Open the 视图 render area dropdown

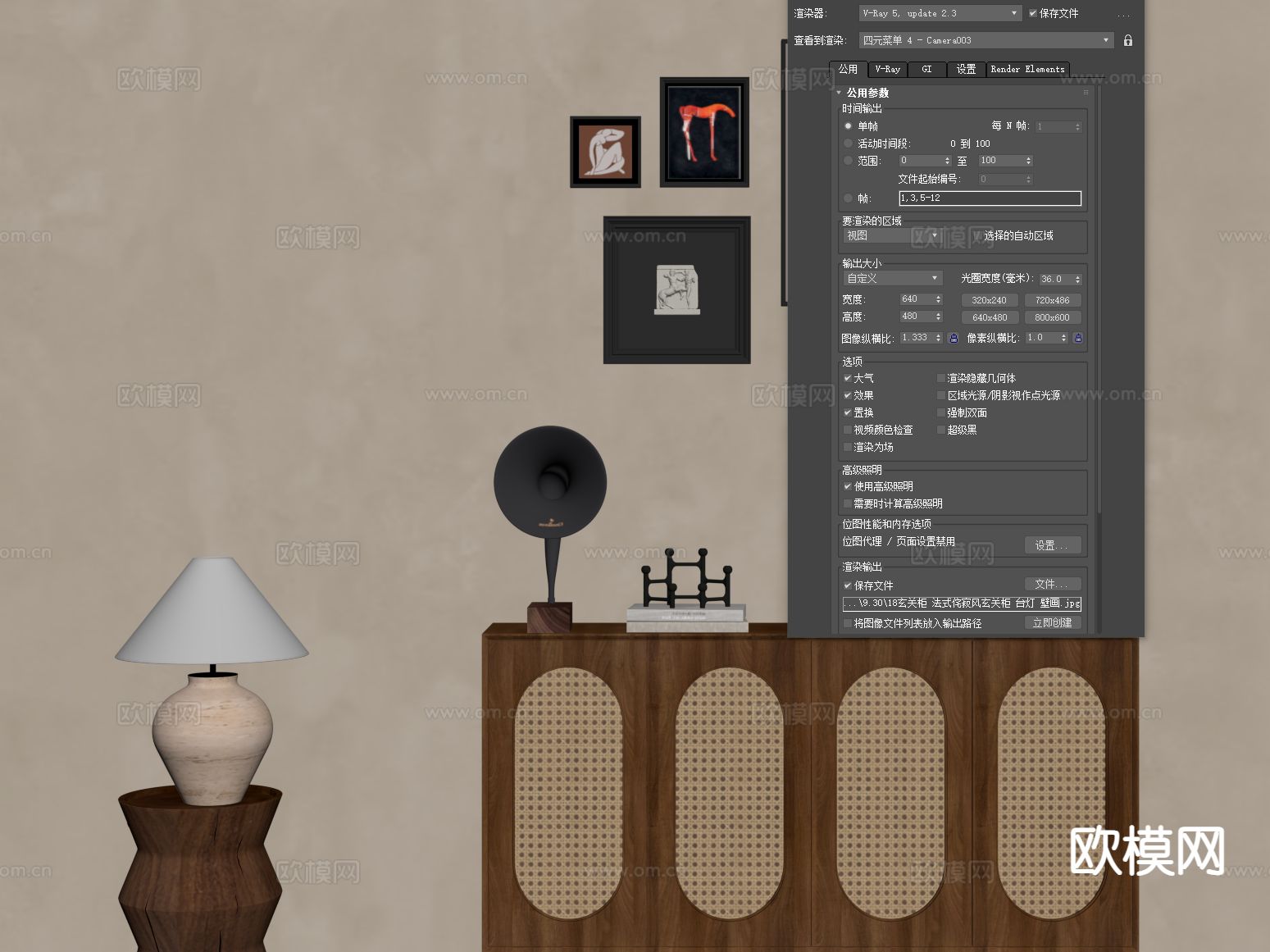892,235
